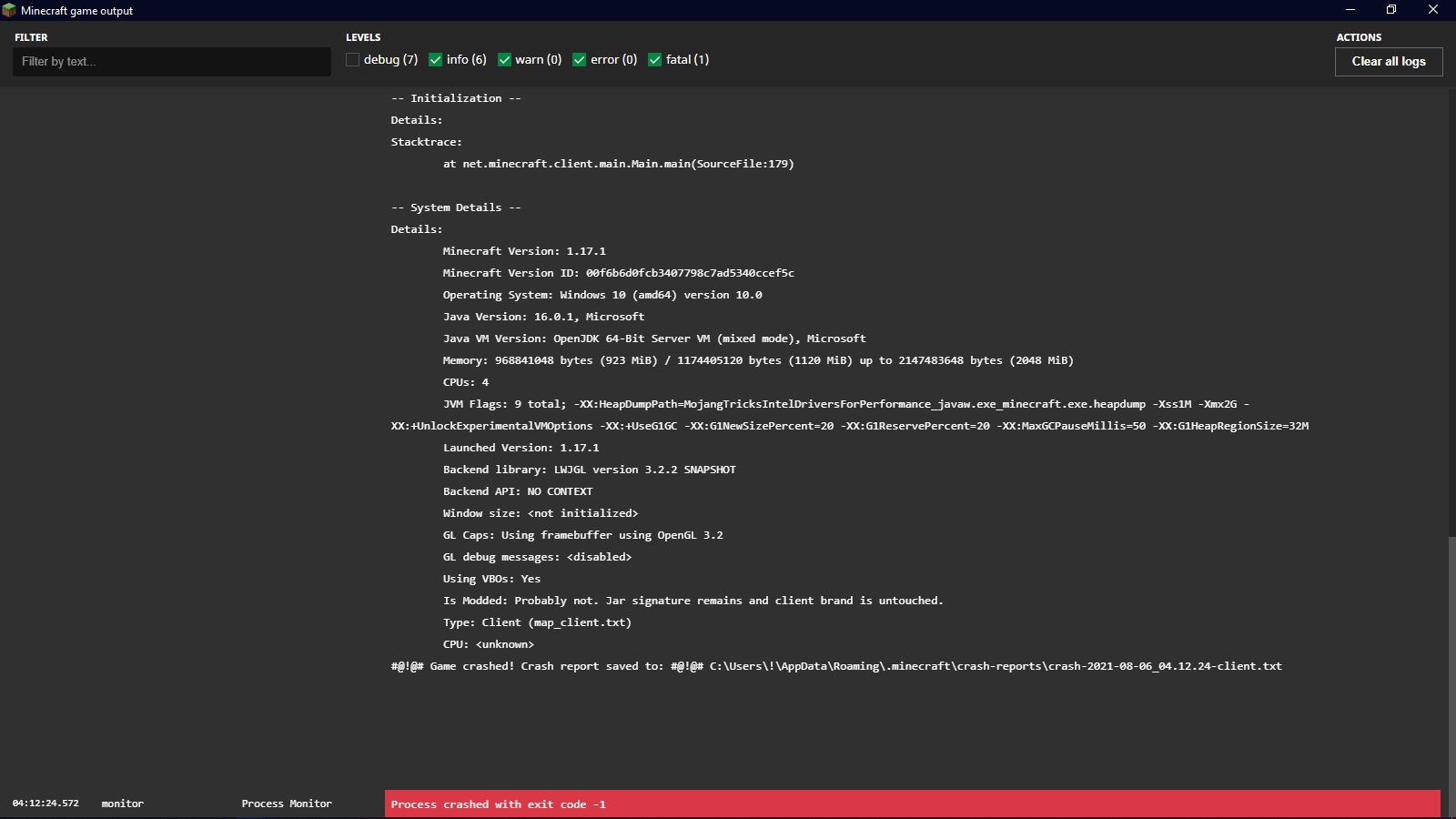1456x819 pixels.
Task: Close the Minecraft game output window
Action: [x=1433, y=10]
